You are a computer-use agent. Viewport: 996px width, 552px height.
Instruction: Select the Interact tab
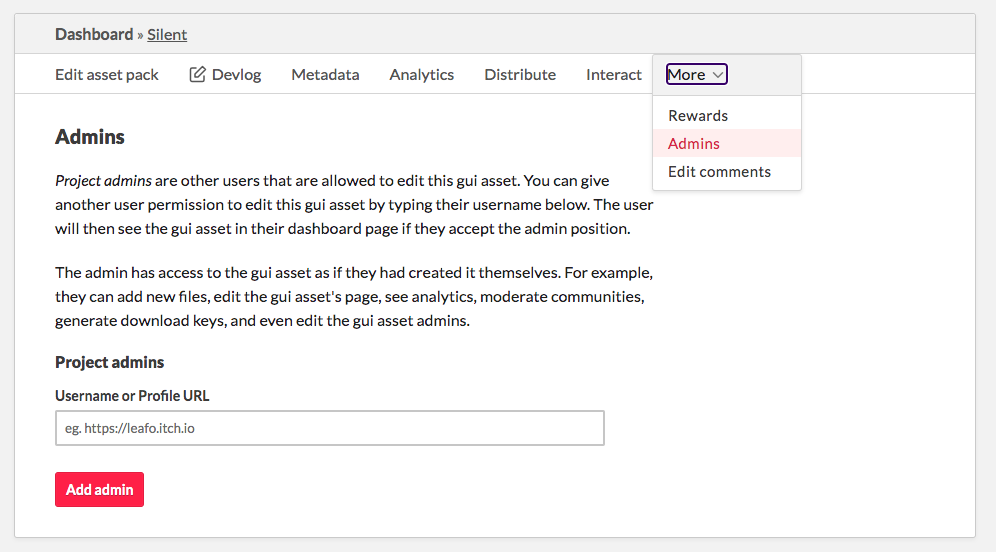click(x=614, y=75)
